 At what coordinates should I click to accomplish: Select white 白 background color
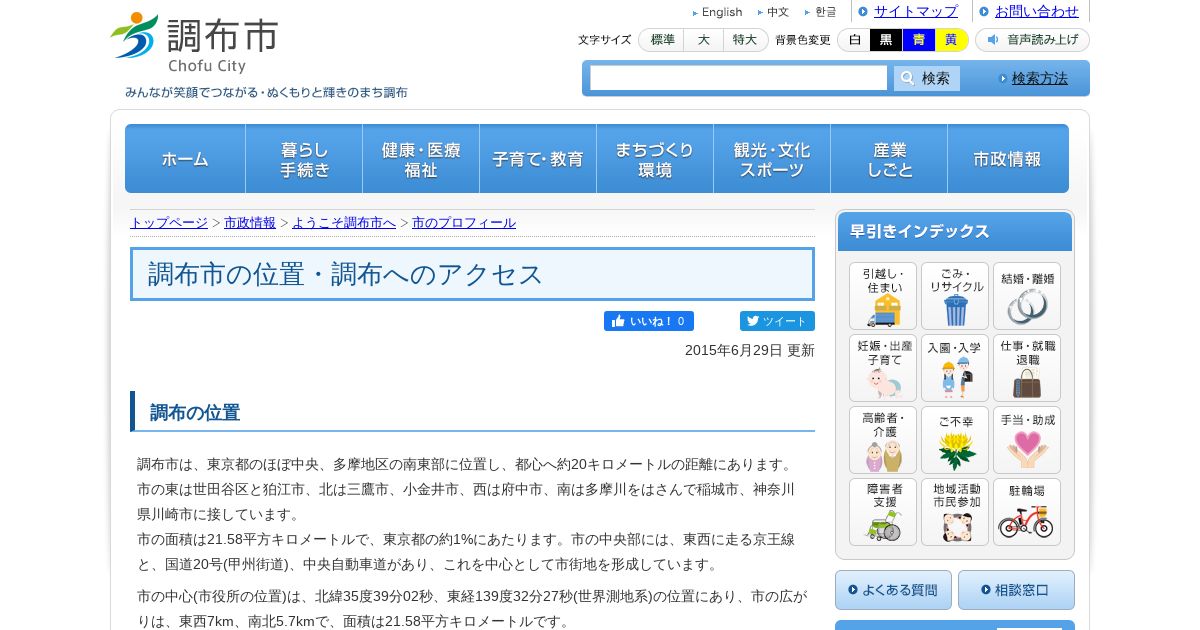(x=854, y=40)
